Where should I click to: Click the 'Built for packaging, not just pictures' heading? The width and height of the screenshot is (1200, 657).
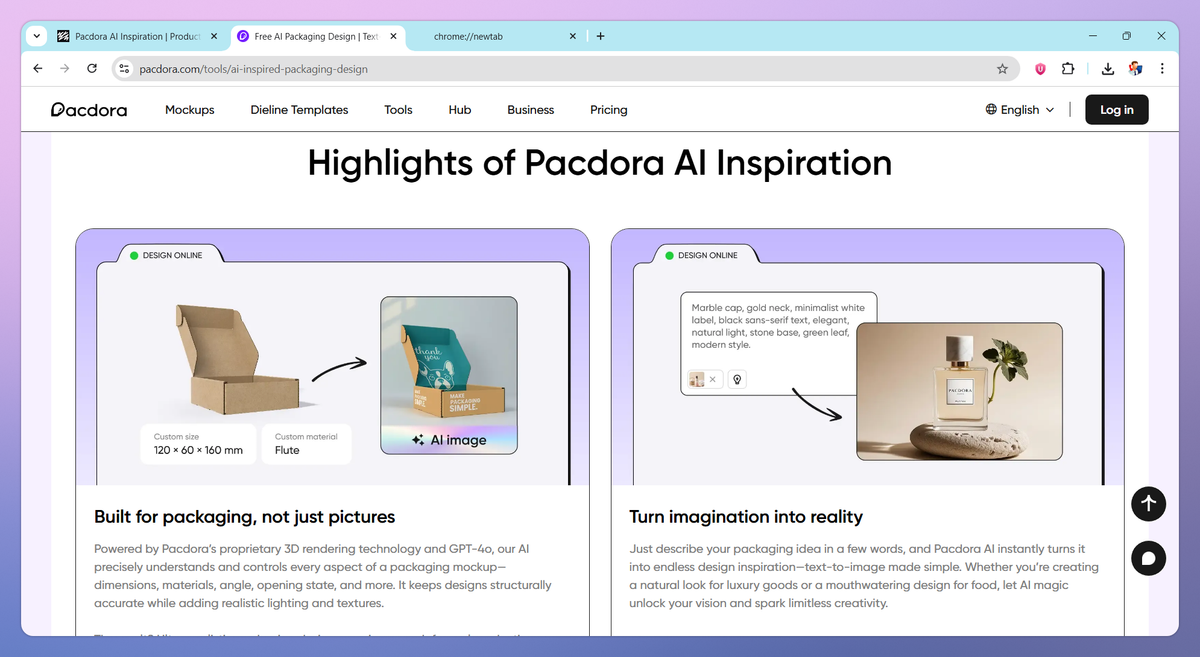coord(245,517)
